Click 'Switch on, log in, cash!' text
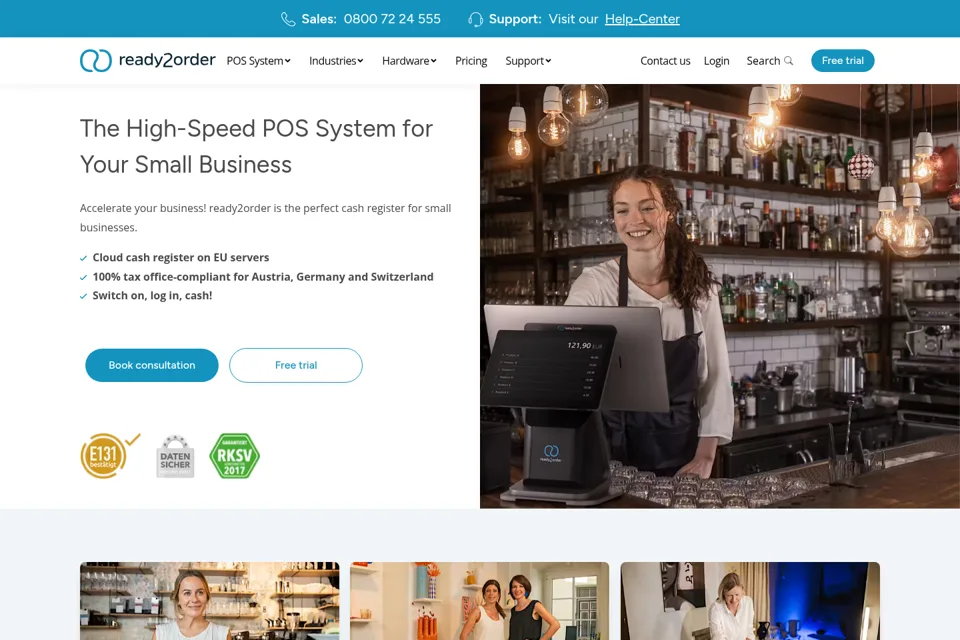Image resolution: width=960 pixels, height=640 pixels. point(152,295)
